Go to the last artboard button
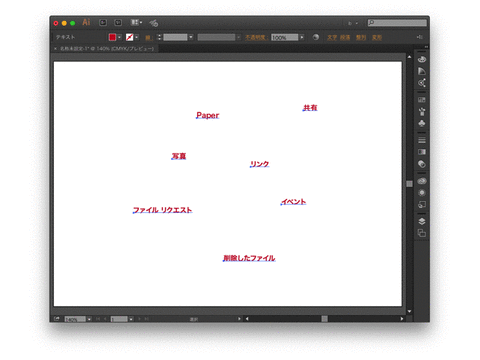The width and height of the screenshot is (480, 360). coord(146,319)
